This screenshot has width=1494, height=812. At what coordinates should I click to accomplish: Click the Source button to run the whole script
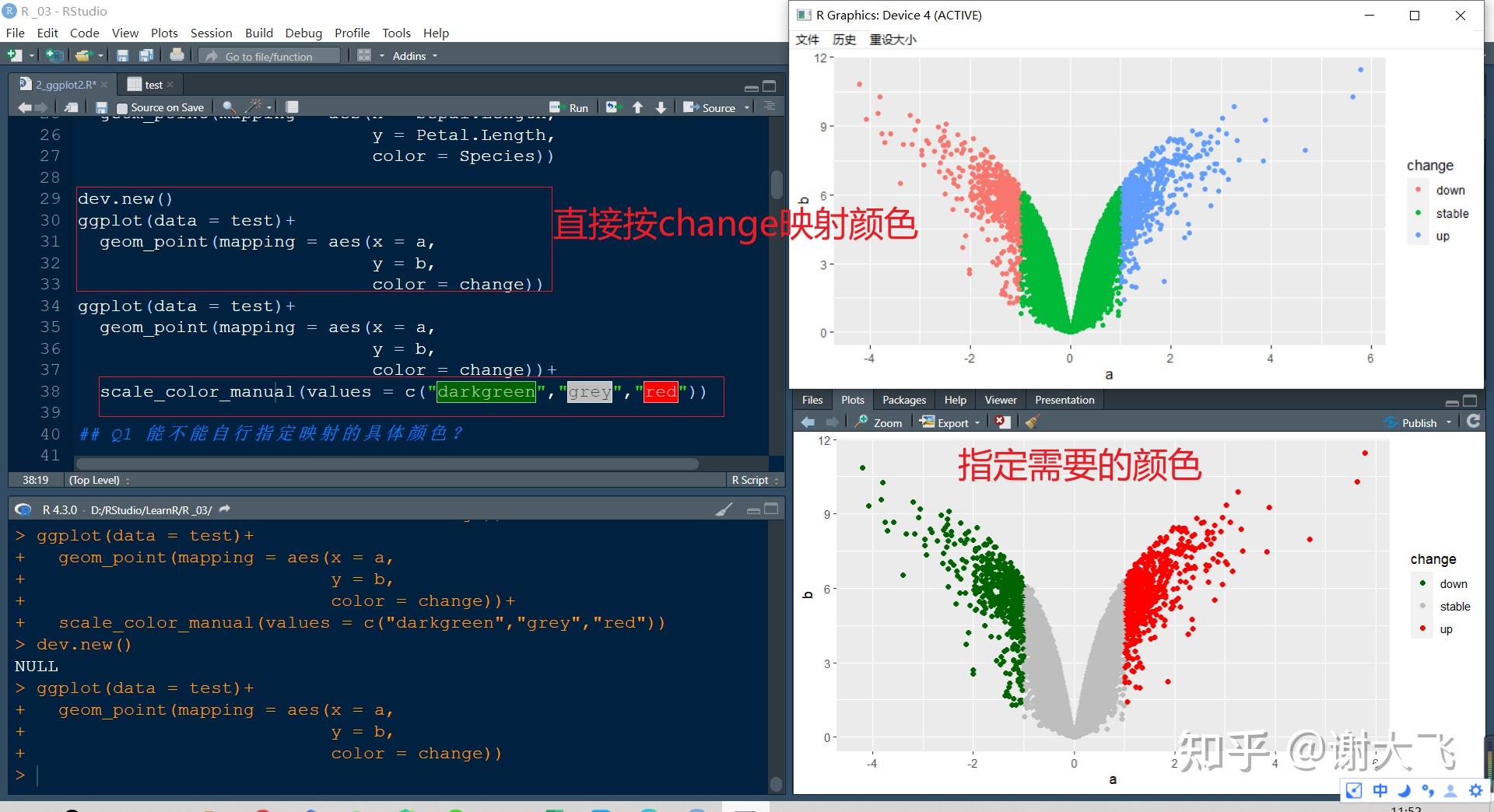713,107
